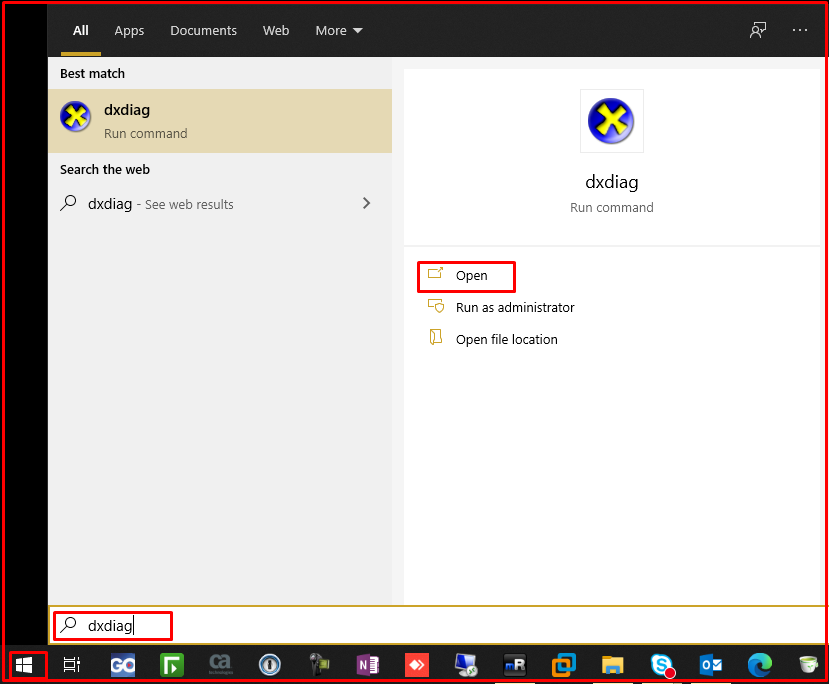Click the large dxdiag icon in preview pane
The width and height of the screenshot is (829, 684).
611,121
